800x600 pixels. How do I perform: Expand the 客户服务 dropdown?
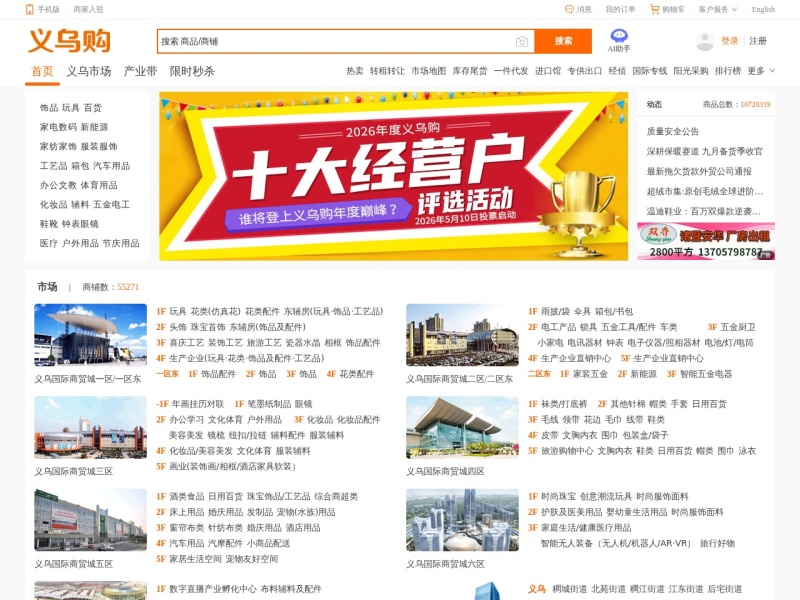tap(717, 9)
